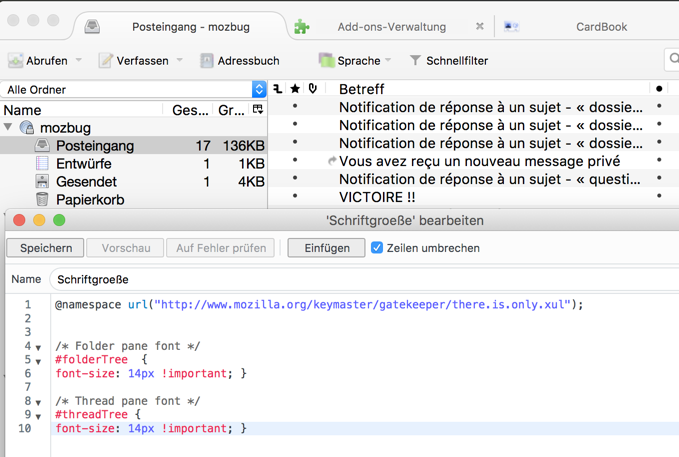Activate the Schnellfilter funnel icon
This screenshot has height=457, width=679.
415,60
